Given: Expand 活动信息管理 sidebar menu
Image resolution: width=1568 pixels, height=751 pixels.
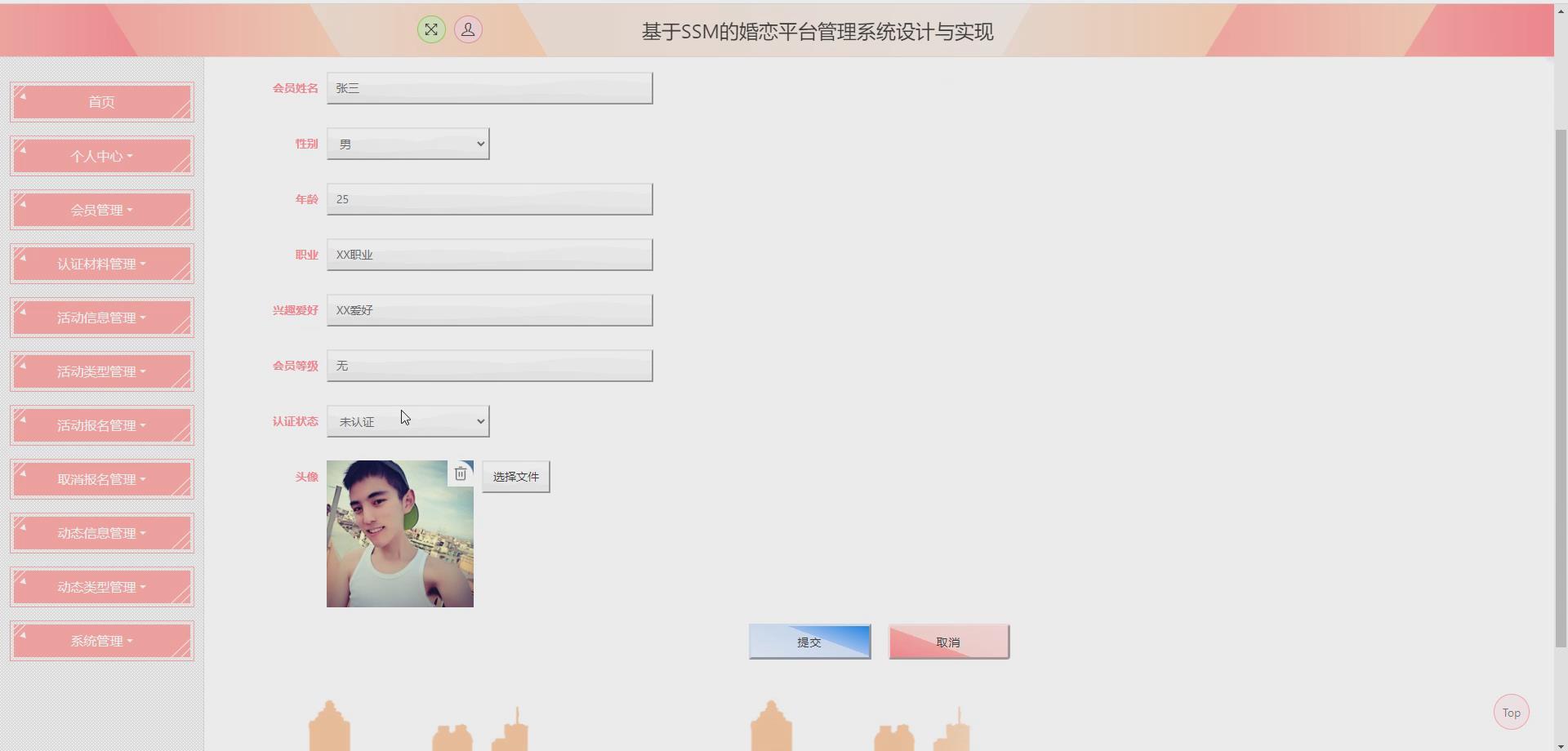Looking at the screenshot, I should [102, 318].
